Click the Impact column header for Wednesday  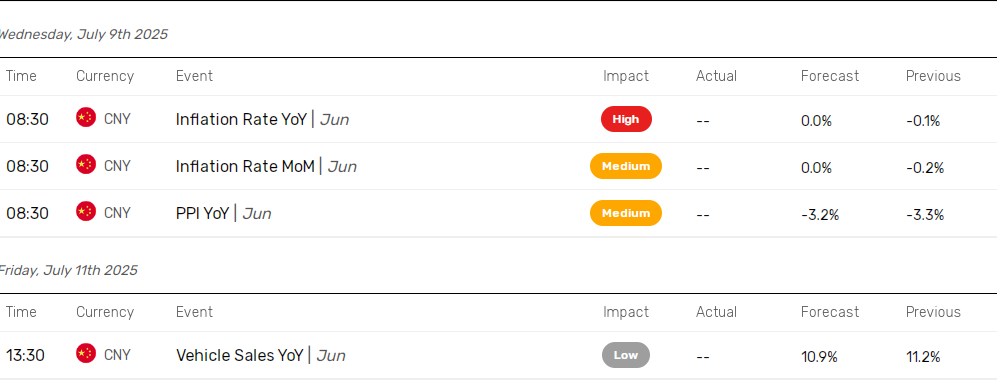tap(626, 76)
